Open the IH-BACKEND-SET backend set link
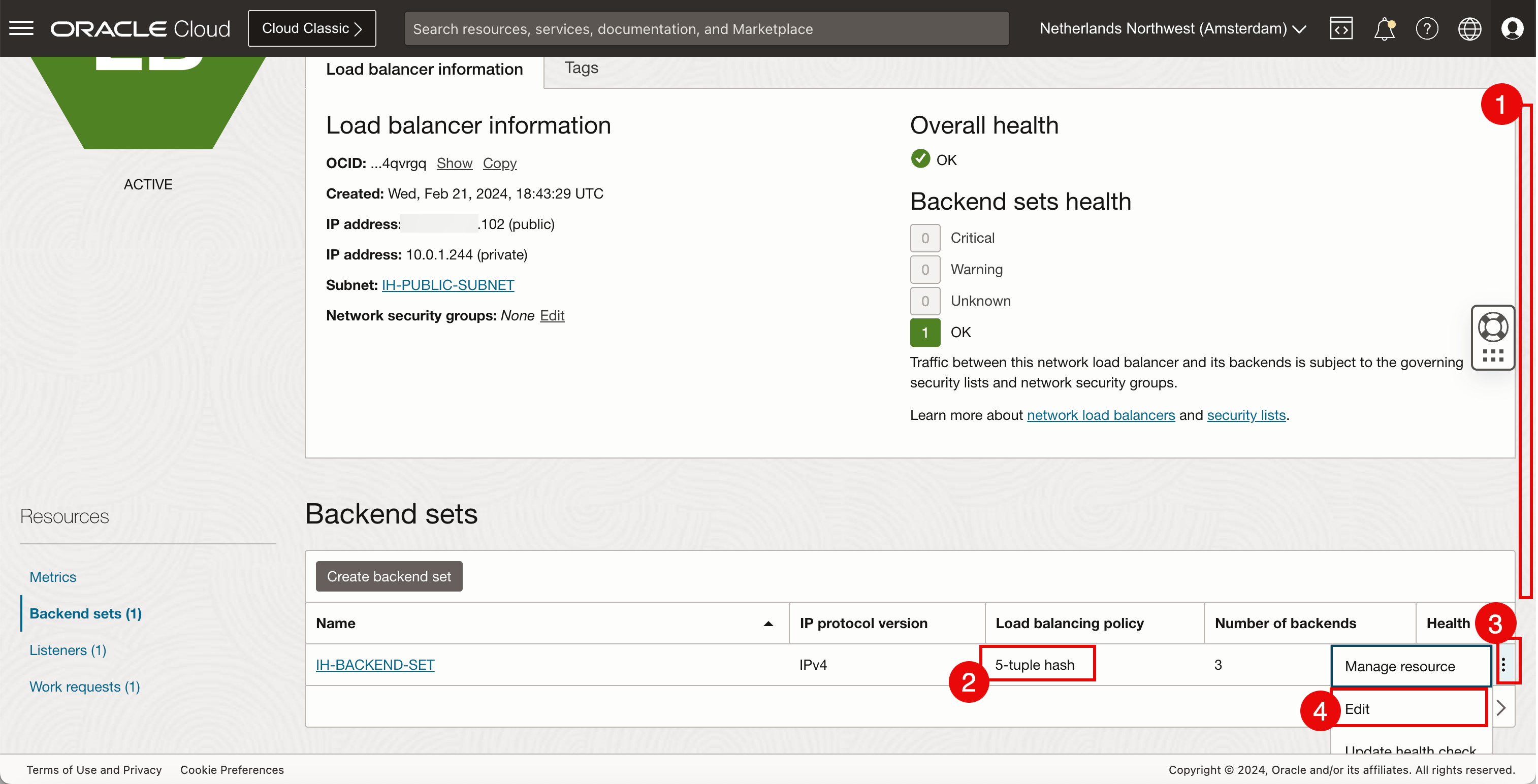This screenshot has height=784, width=1538. click(x=374, y=665)
